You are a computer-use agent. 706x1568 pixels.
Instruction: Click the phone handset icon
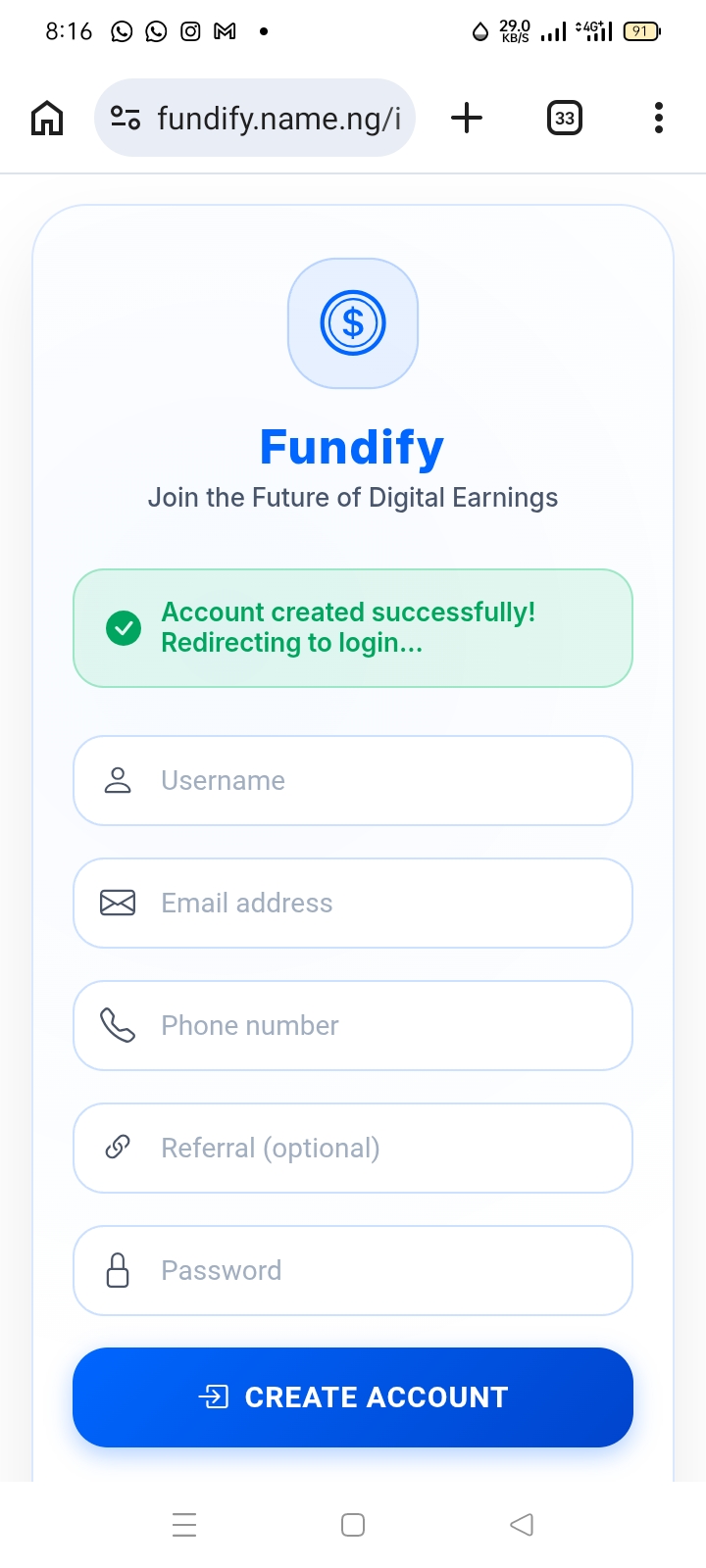(x=118, y=1025)
